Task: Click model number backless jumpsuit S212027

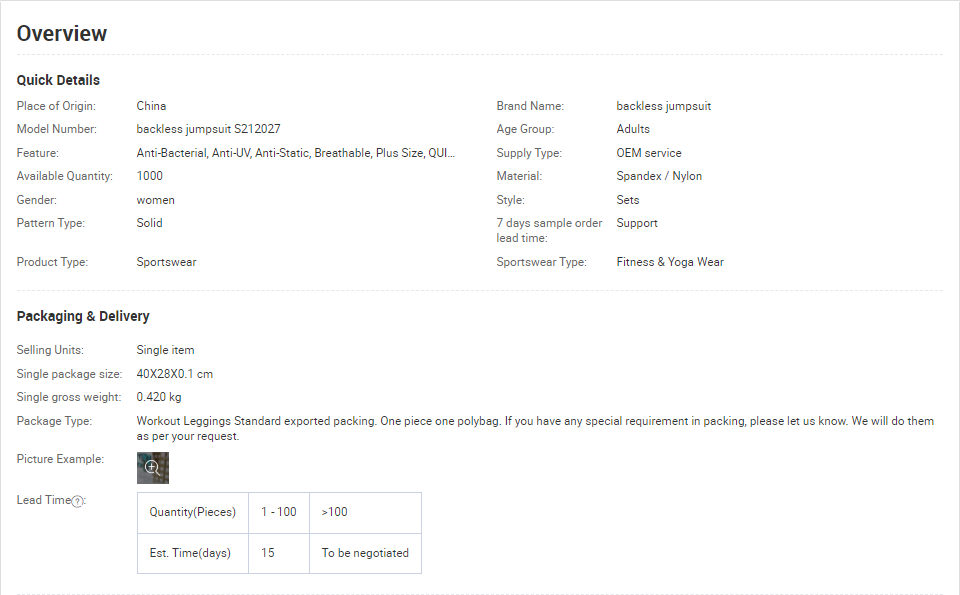Action: click(x=209, y=129)
